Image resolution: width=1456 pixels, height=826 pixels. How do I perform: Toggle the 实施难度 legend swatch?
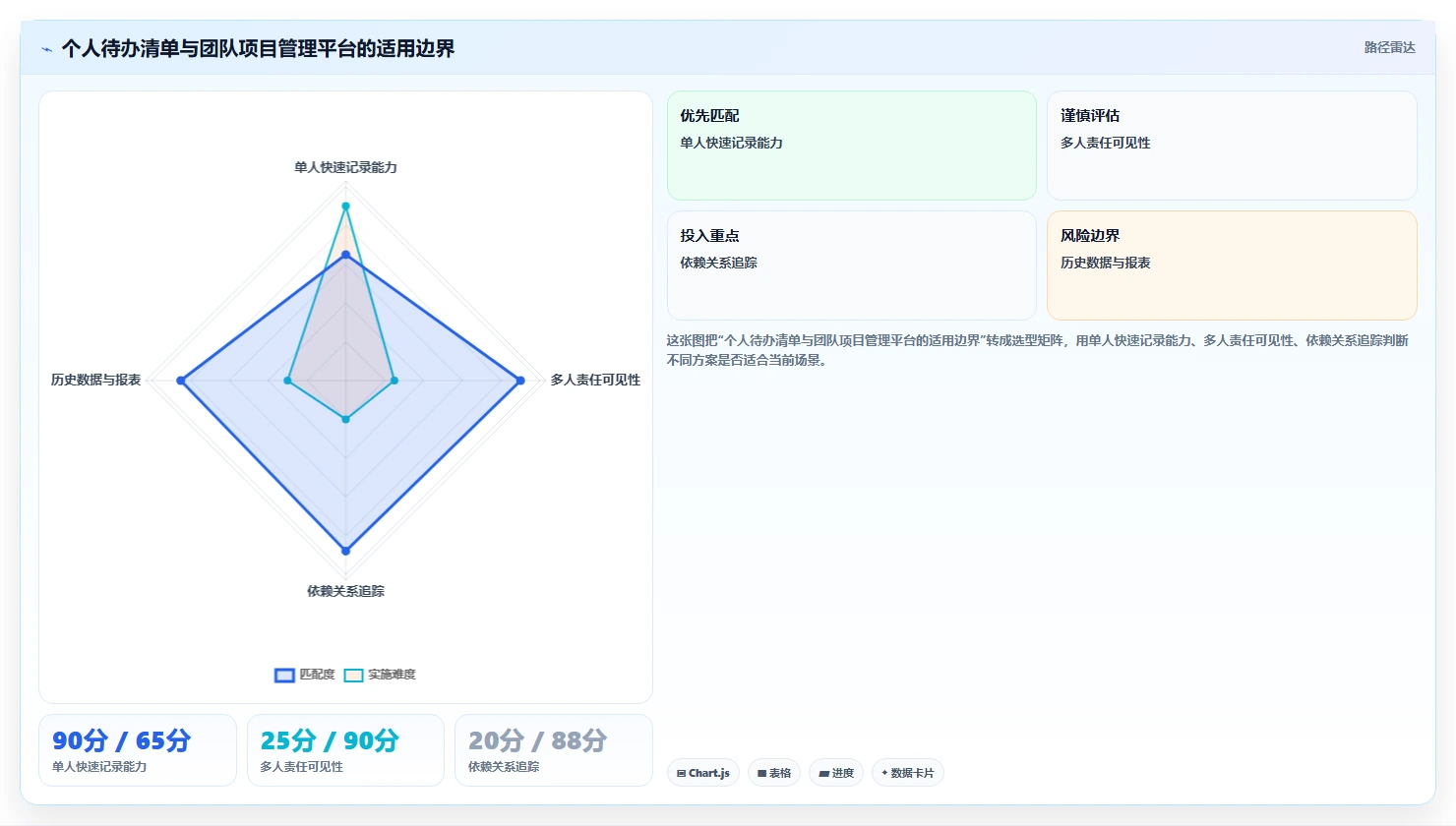click(x=353, y=676)
